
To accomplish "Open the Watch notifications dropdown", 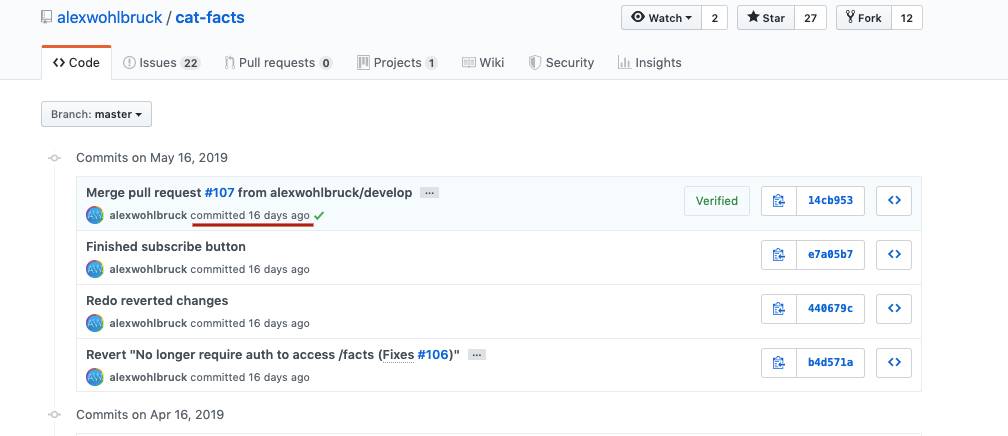I will (x=662, y=18).
